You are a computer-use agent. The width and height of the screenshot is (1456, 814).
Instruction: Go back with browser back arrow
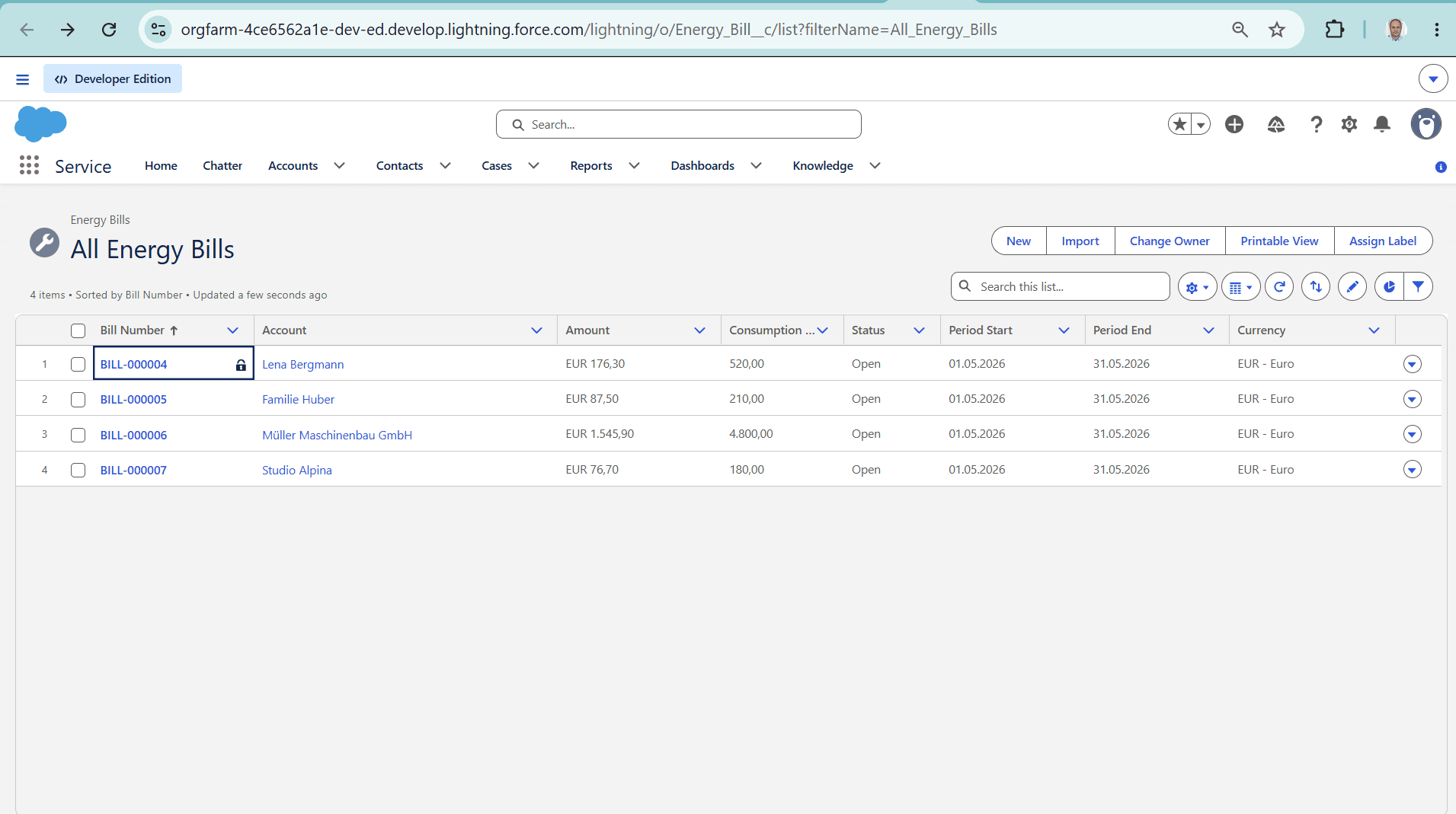[27, 30]
